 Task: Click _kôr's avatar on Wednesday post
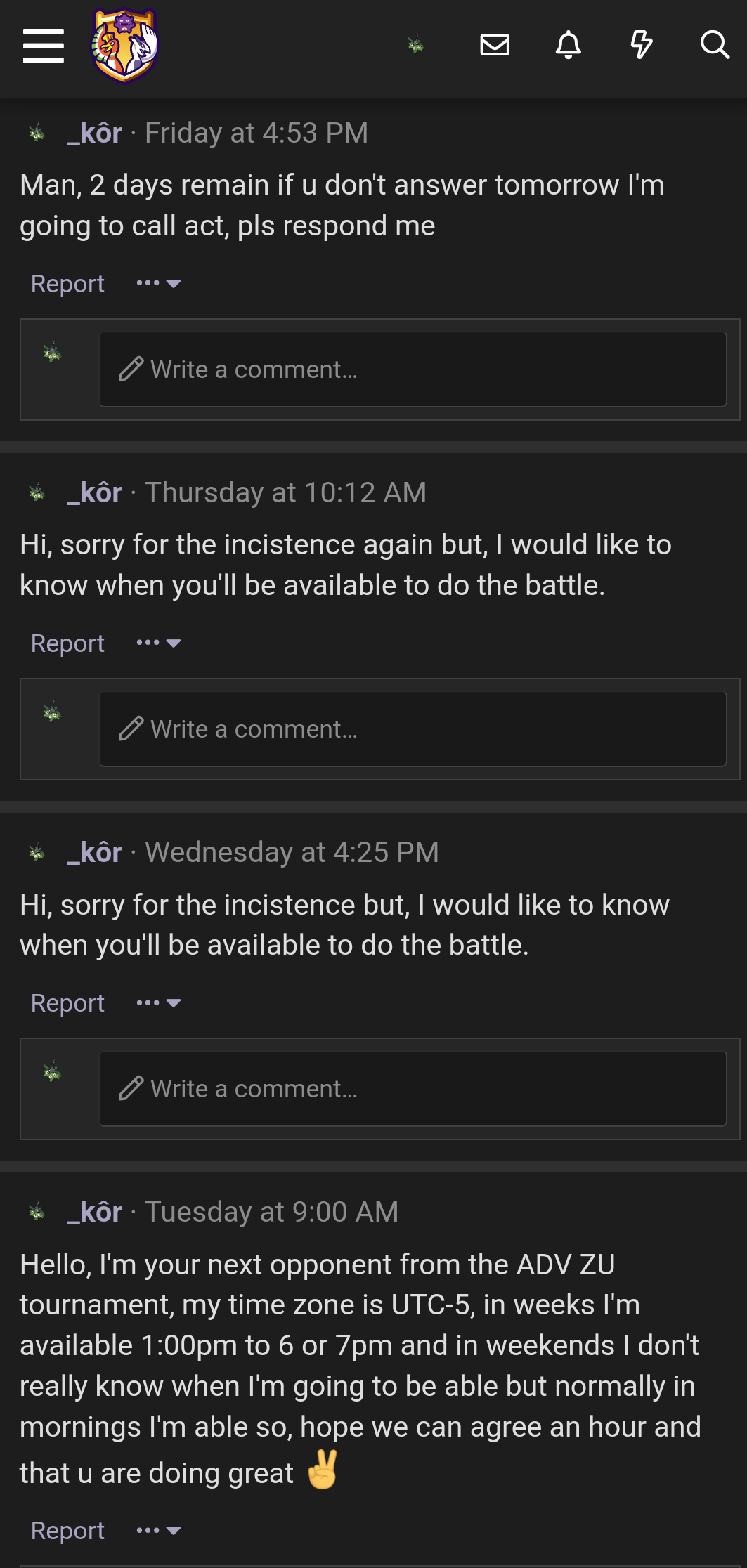tap(37, 853)
